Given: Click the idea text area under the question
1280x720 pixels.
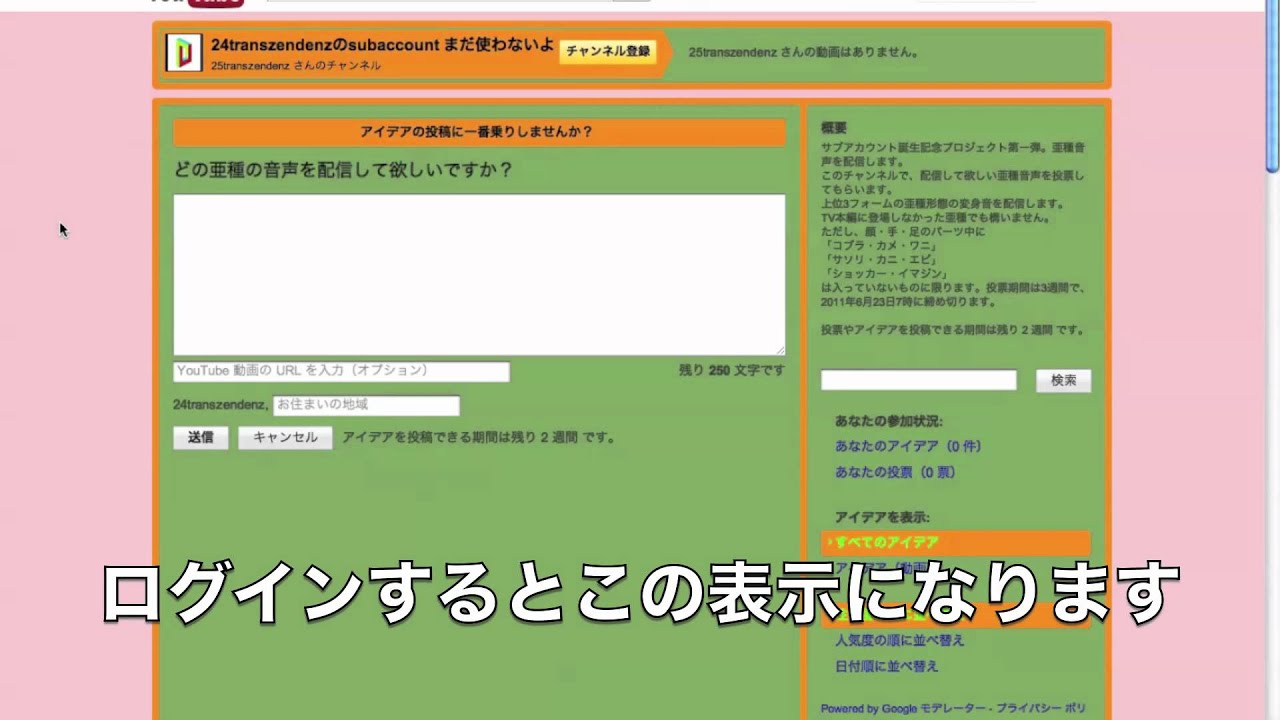Looking at the screenshot, I should pyautogui.click(x=479, y=275).
